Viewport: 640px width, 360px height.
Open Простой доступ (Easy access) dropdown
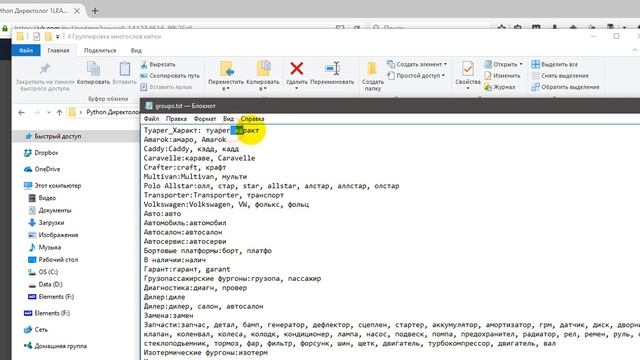(416, 76)
